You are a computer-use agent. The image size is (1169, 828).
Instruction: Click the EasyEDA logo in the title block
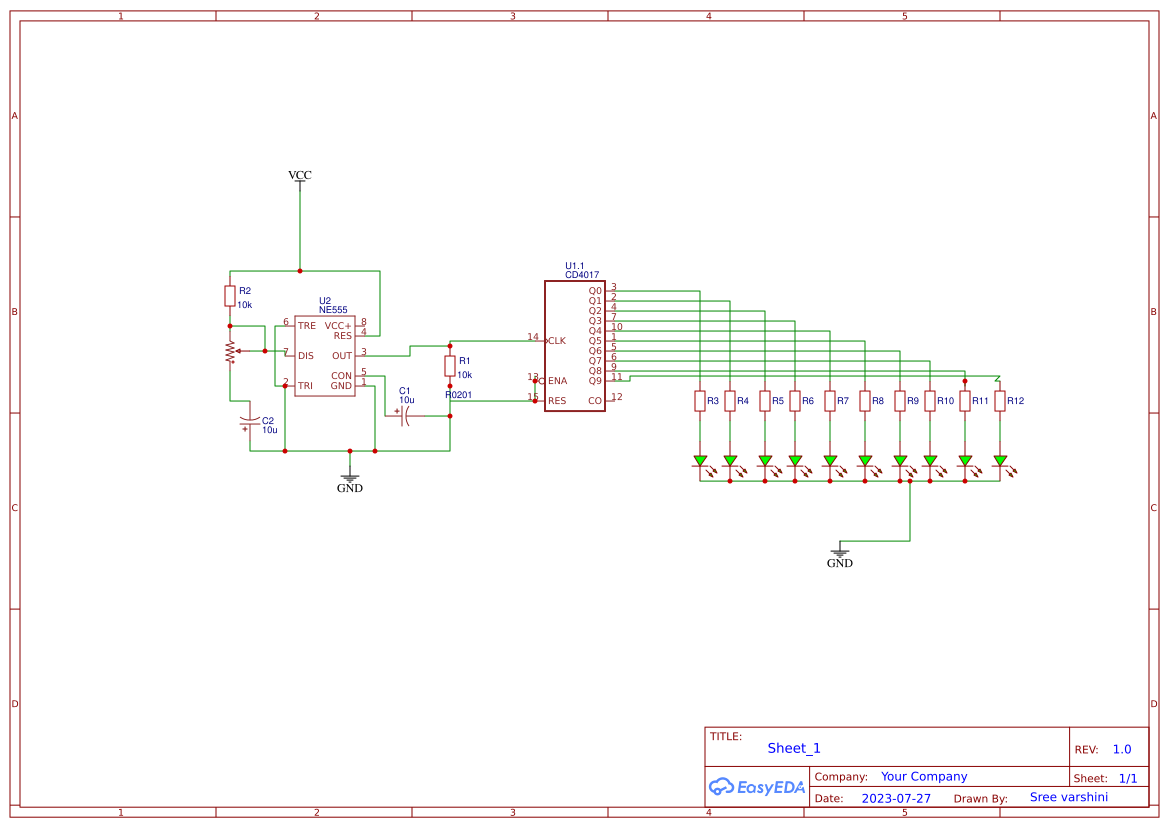pyautogui.click(x=757, y=787)
